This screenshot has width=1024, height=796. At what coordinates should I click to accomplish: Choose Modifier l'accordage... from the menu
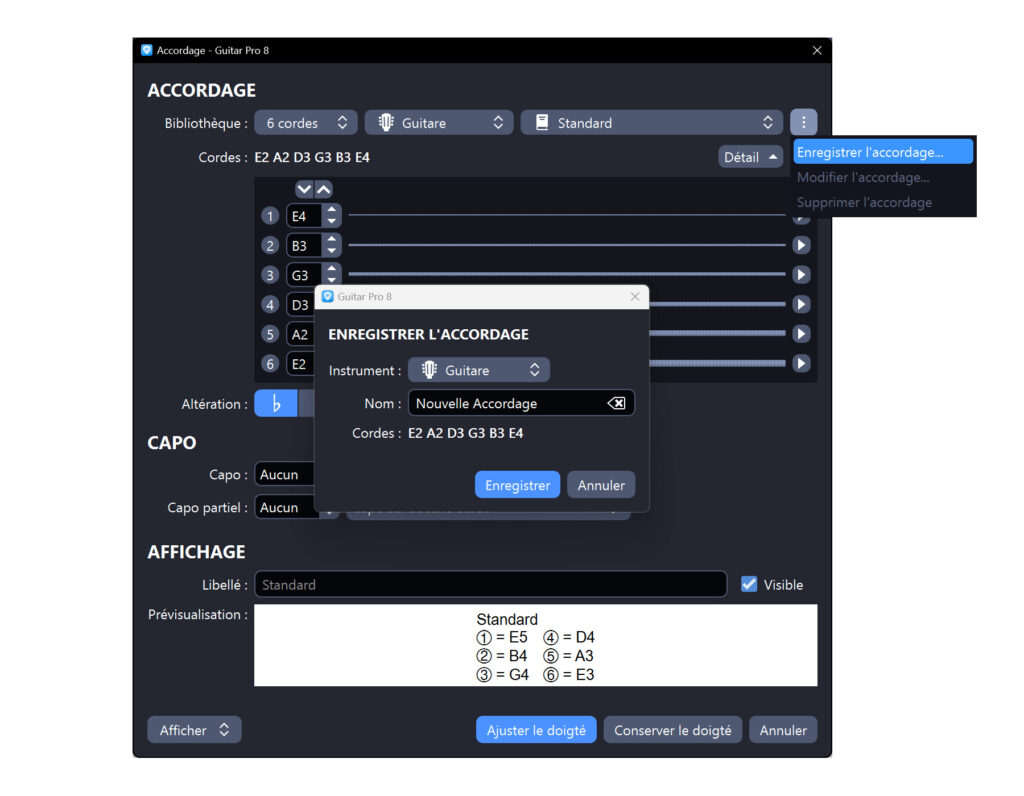884,178
